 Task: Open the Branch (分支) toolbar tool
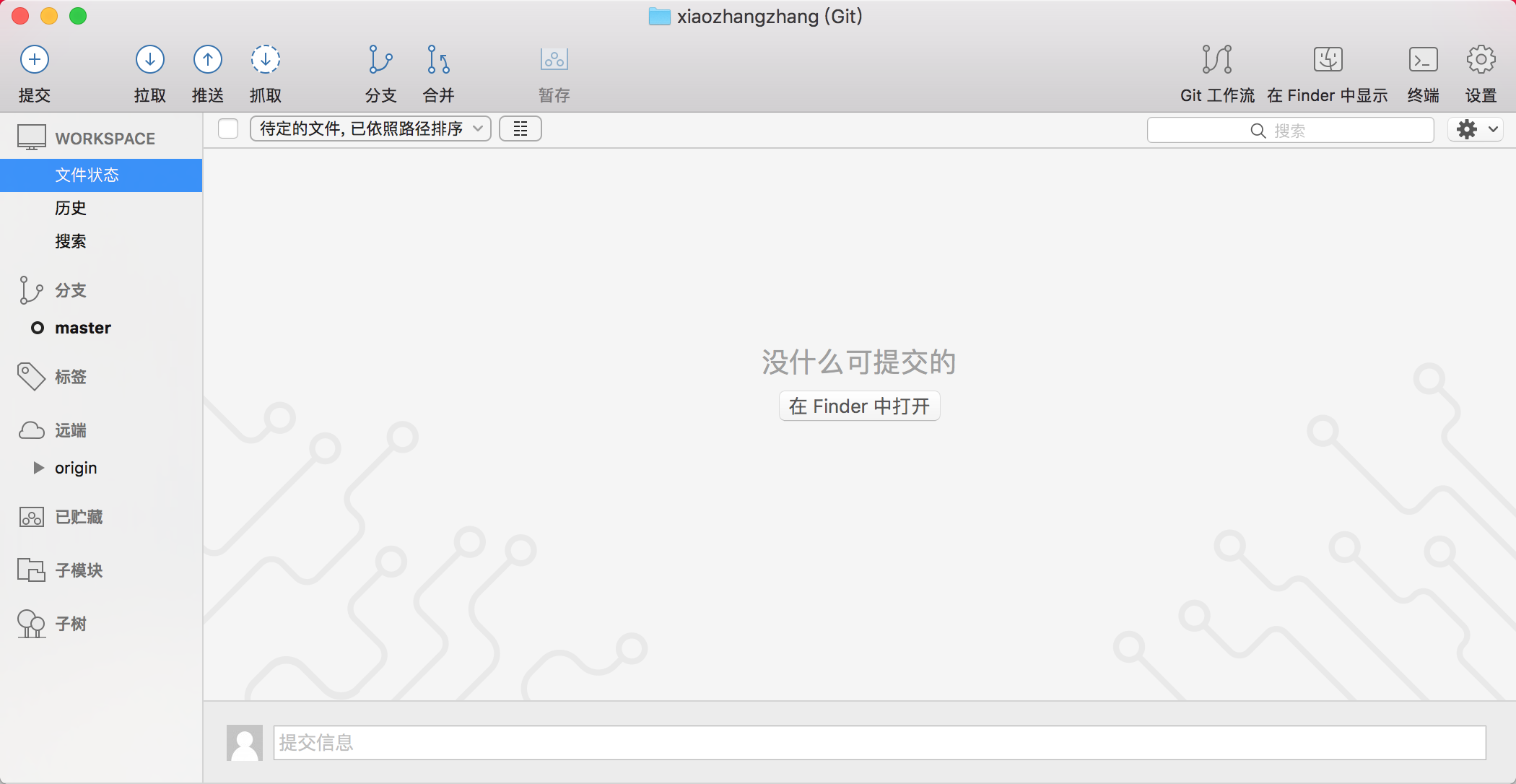tap(380, 60)
